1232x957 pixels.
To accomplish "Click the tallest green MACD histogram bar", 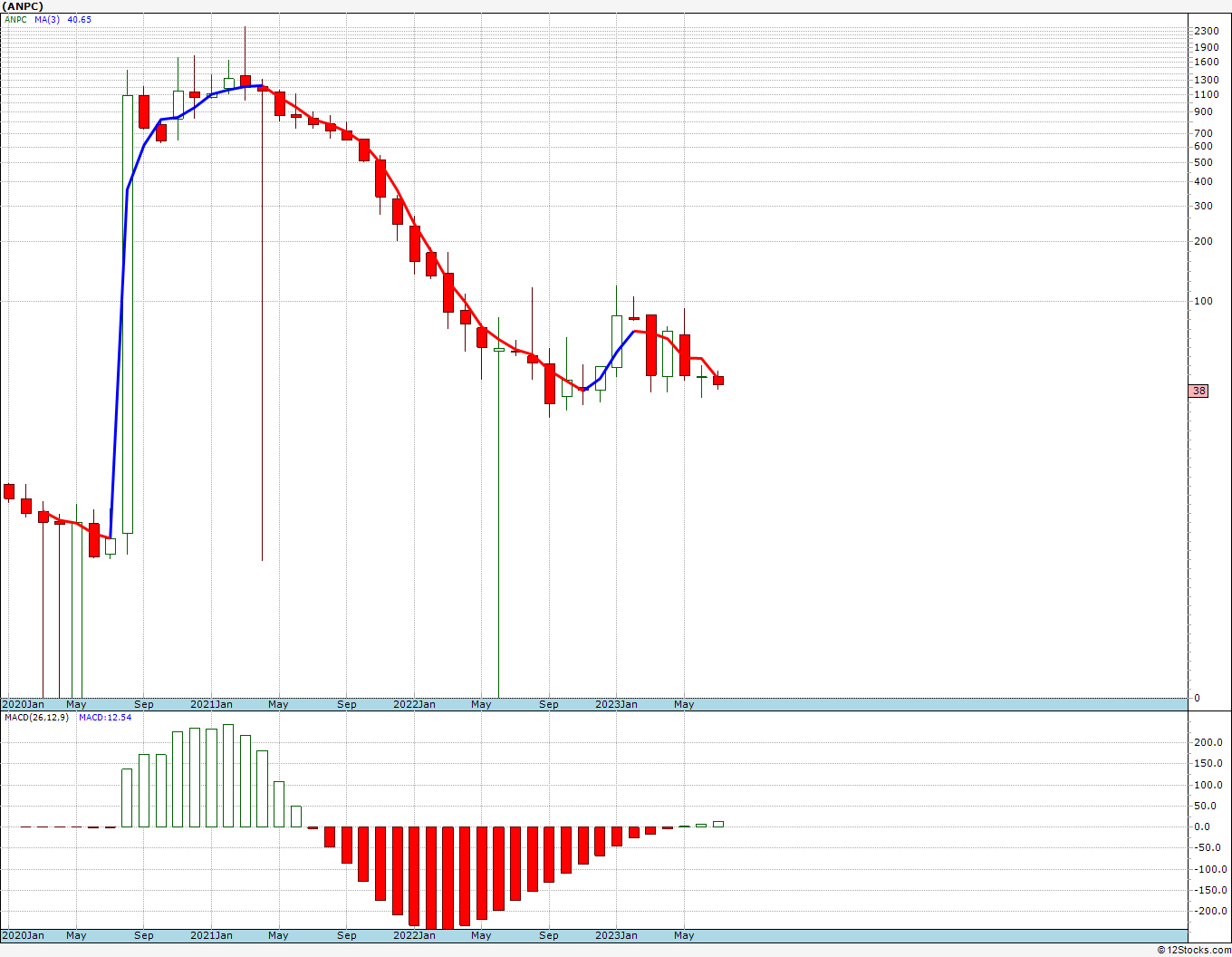I will click(228, 776).
